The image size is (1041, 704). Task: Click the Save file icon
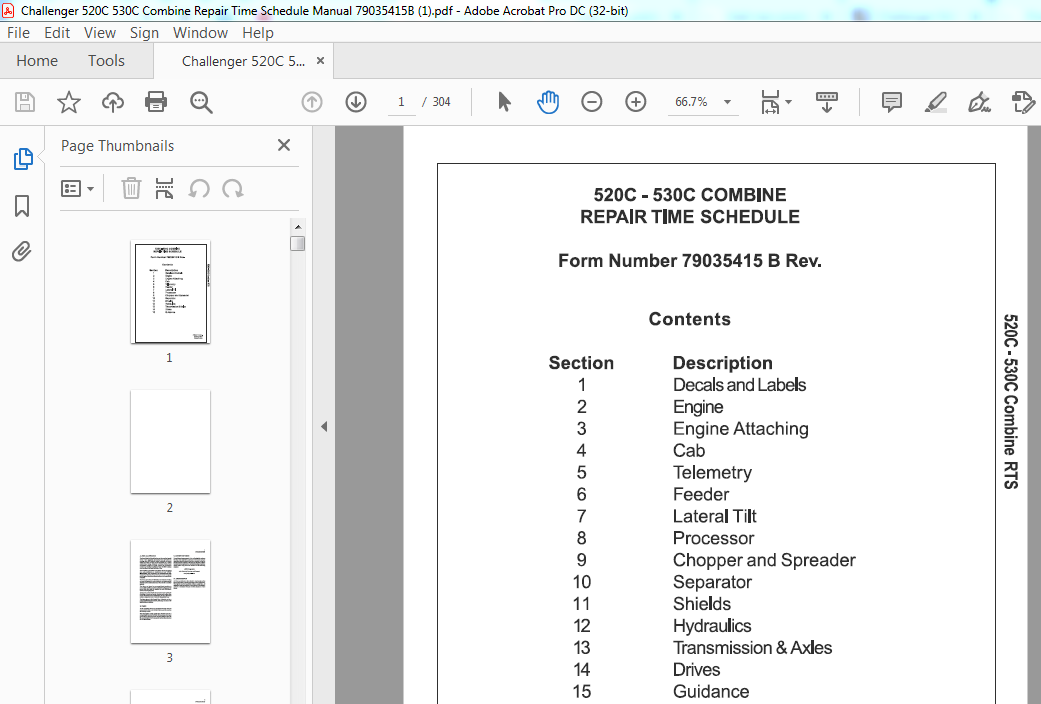coord(25,102)
